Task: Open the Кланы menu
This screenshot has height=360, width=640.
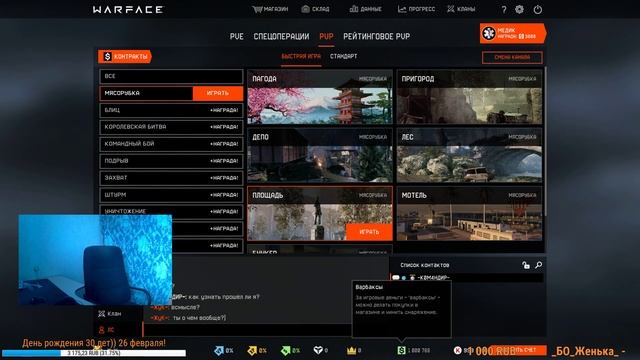Action: coord(461,9)
